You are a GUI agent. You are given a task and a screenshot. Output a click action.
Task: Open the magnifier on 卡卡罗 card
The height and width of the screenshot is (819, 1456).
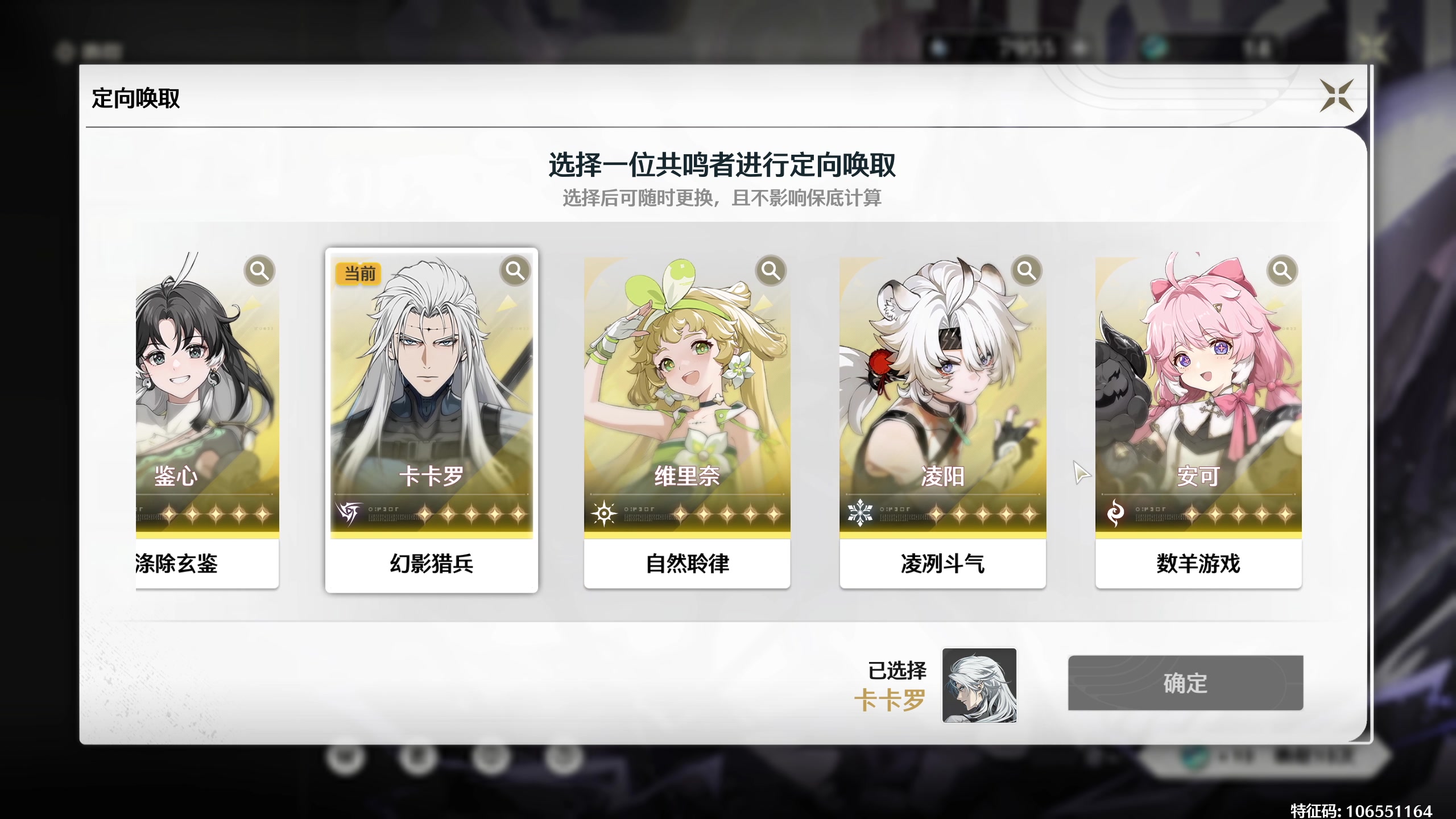tap(515, 271)
